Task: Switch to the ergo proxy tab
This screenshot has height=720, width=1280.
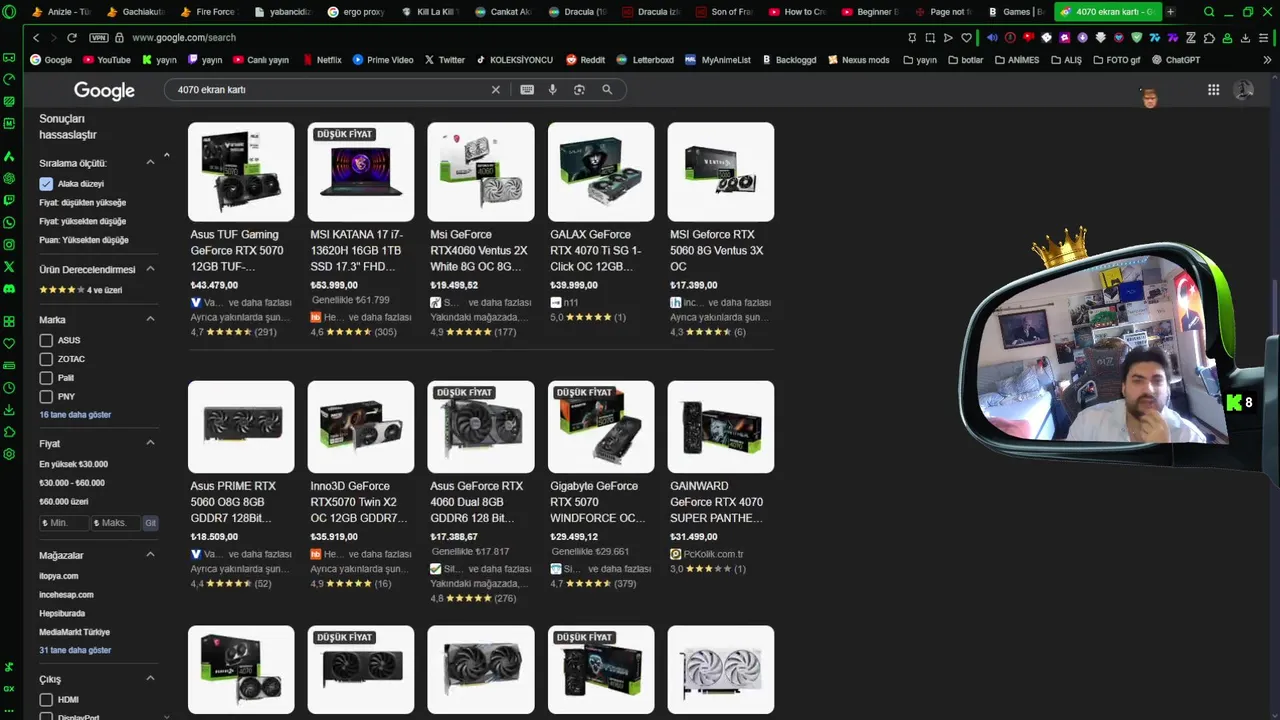Action: click(354, 12)
